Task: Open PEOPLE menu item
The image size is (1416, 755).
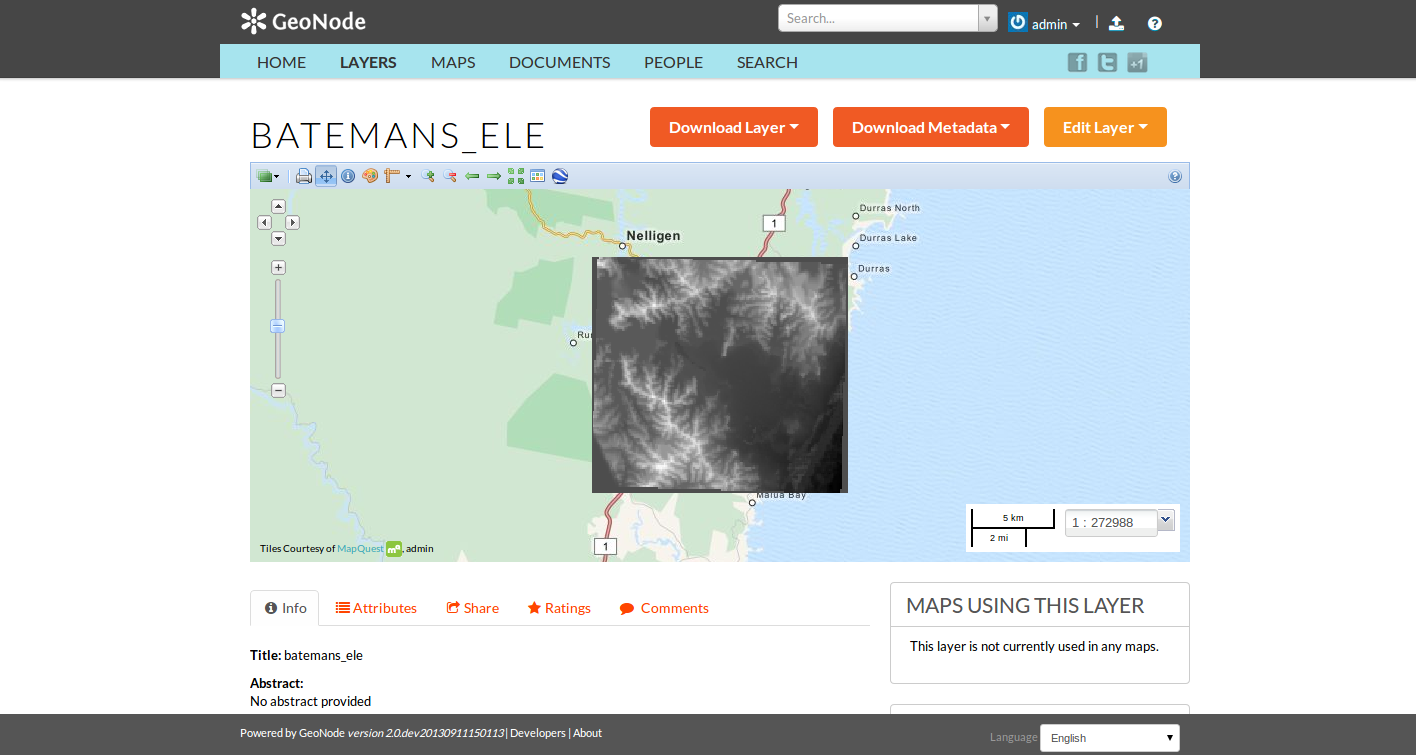Action: point(673,62)
